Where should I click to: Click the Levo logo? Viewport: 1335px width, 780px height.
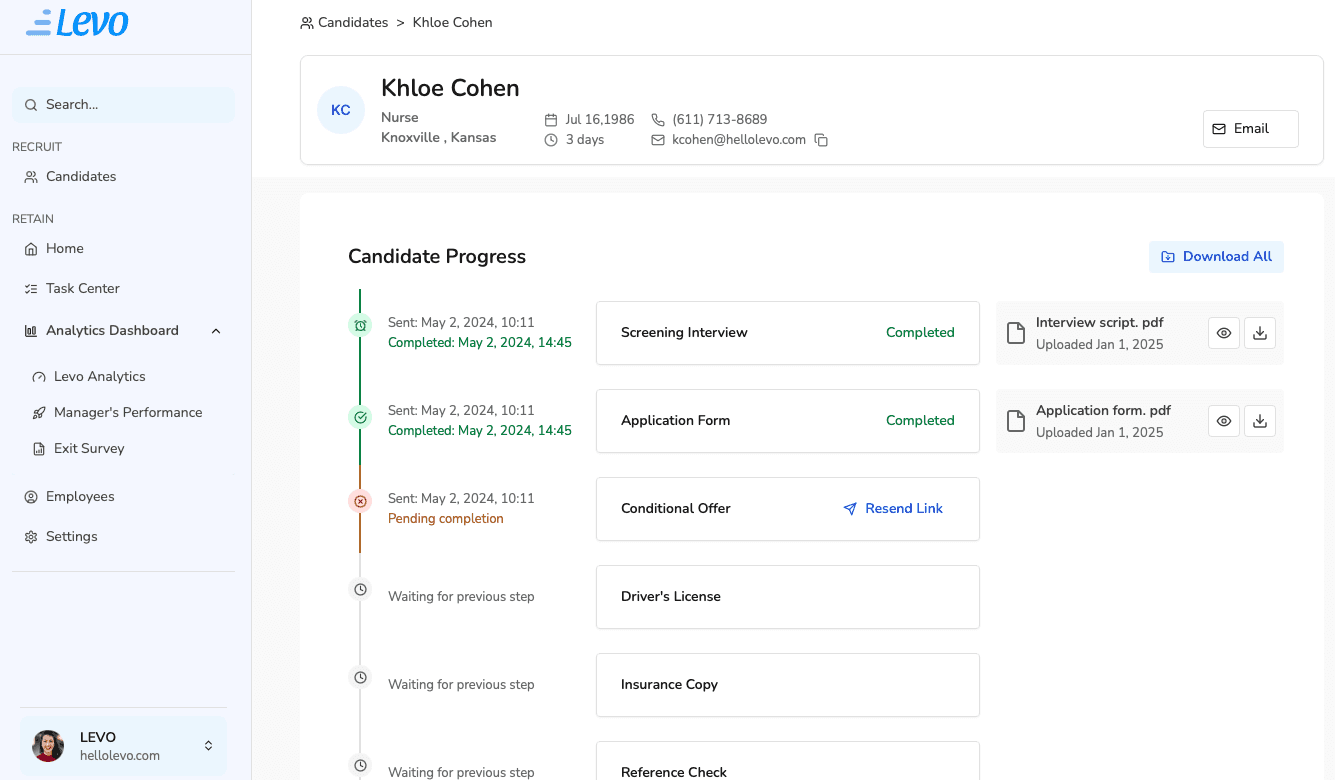click(78, 22)
